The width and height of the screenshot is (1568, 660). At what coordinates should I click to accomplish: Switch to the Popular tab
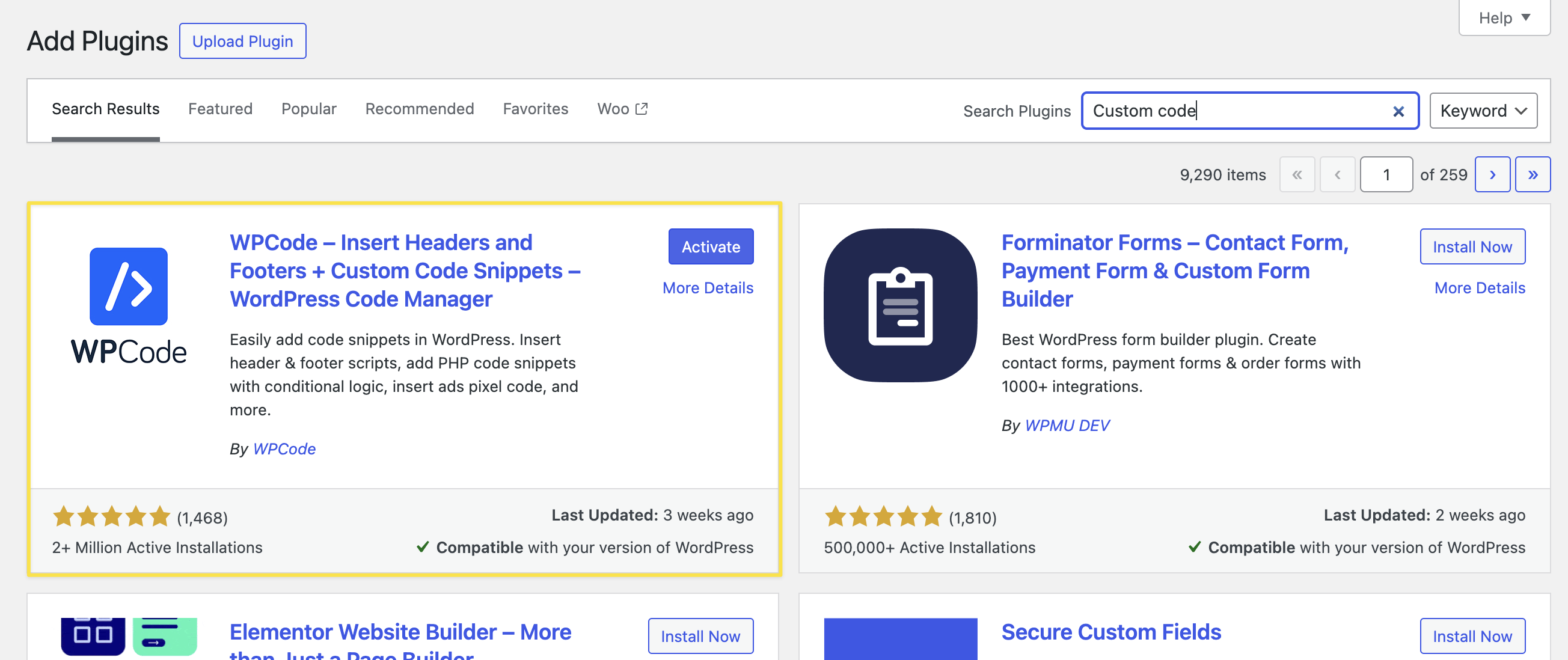click(x=308, y=109)
